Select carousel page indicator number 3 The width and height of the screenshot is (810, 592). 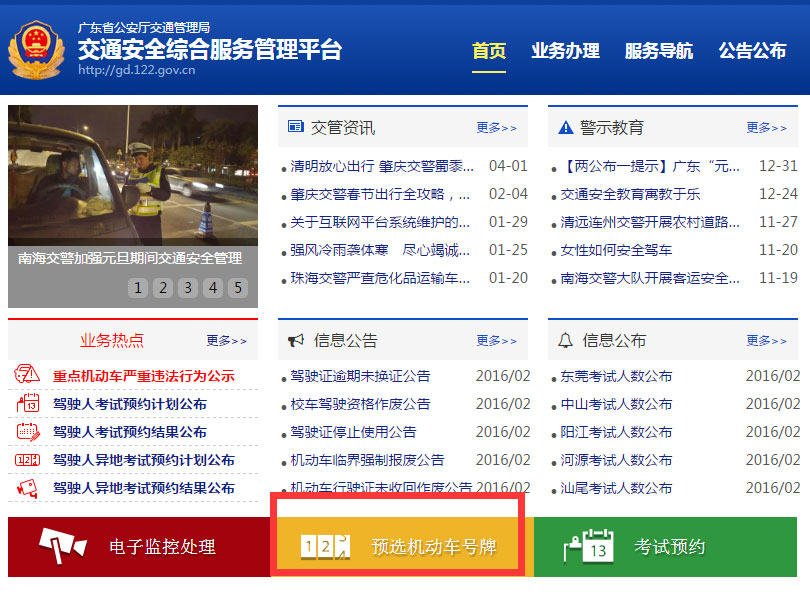[187, 287]
